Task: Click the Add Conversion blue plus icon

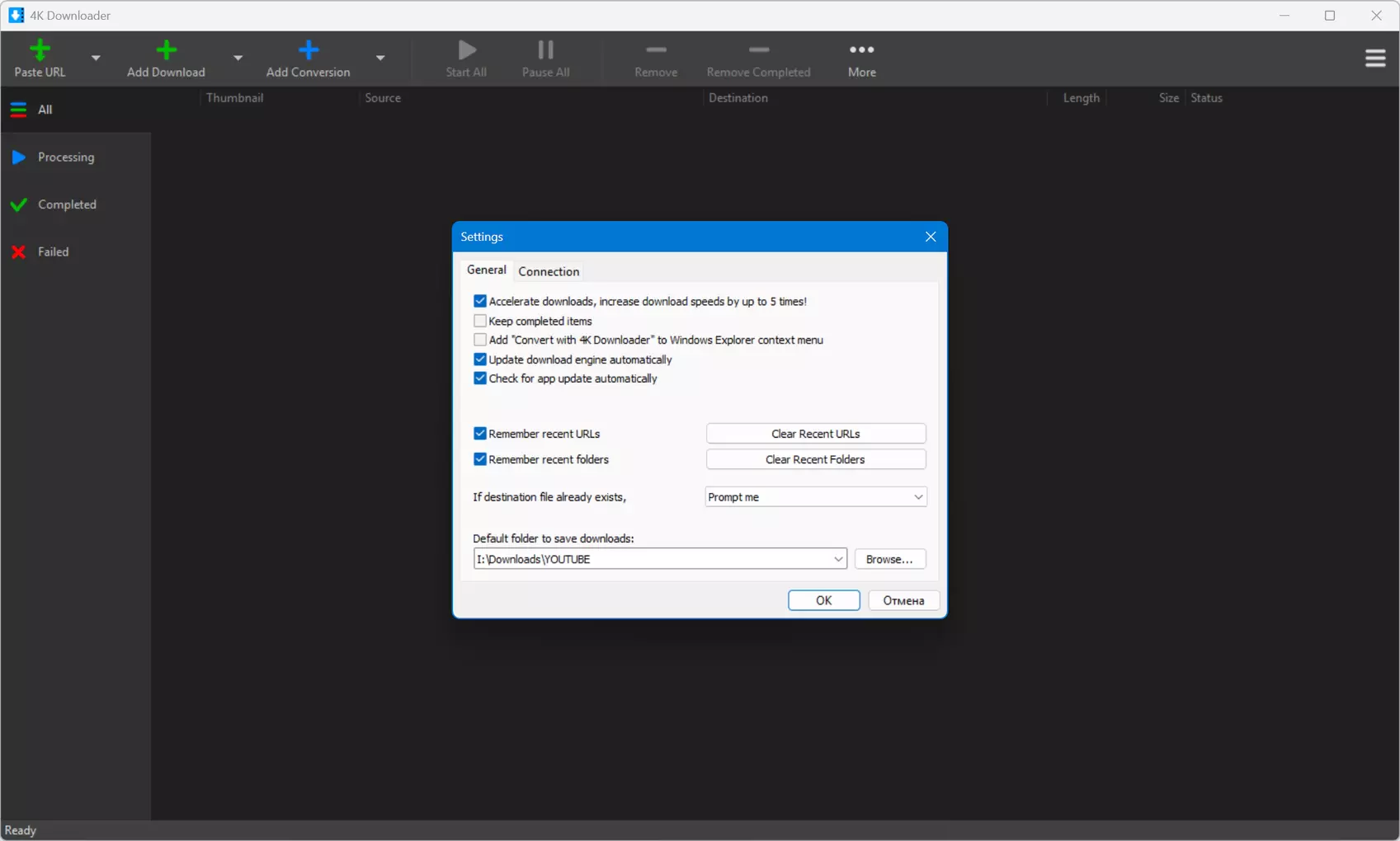Action: click(309, 50)
